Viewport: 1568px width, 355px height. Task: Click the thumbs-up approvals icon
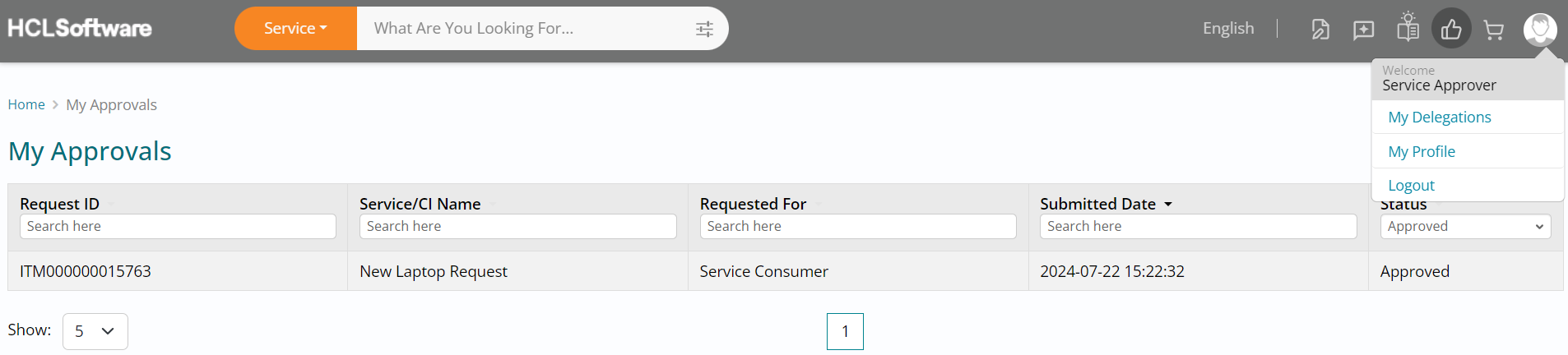1451,30
